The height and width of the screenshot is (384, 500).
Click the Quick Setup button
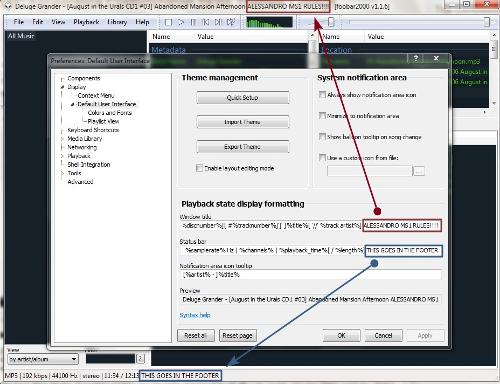pos(243,98)
